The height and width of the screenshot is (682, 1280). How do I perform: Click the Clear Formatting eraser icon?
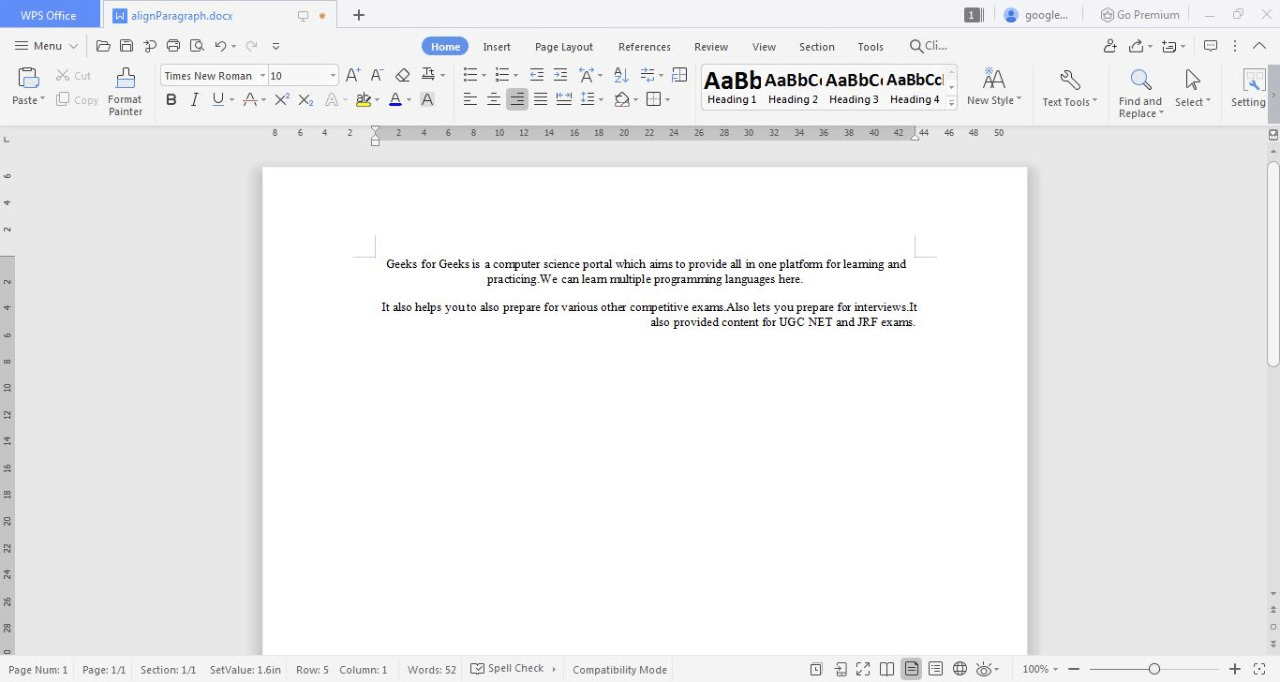tap(402, 75)
